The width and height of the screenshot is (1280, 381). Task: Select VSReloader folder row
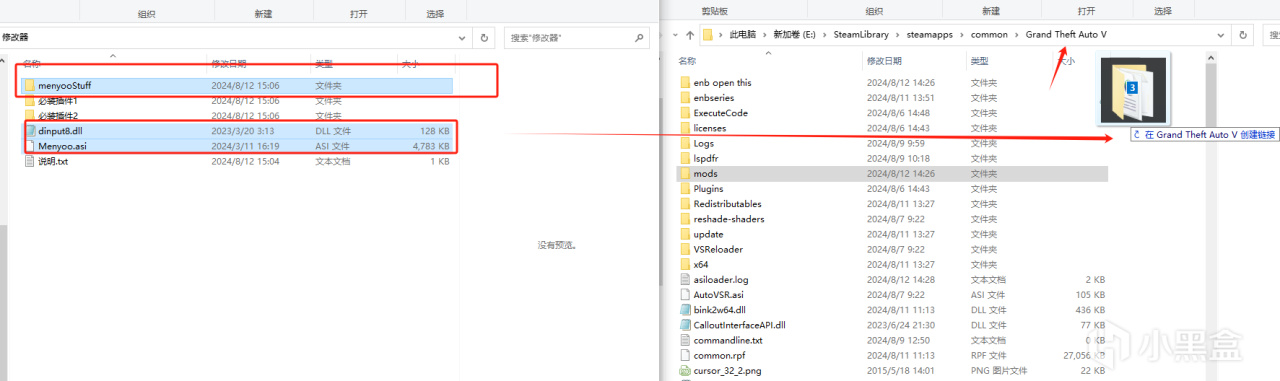[892, 249]
